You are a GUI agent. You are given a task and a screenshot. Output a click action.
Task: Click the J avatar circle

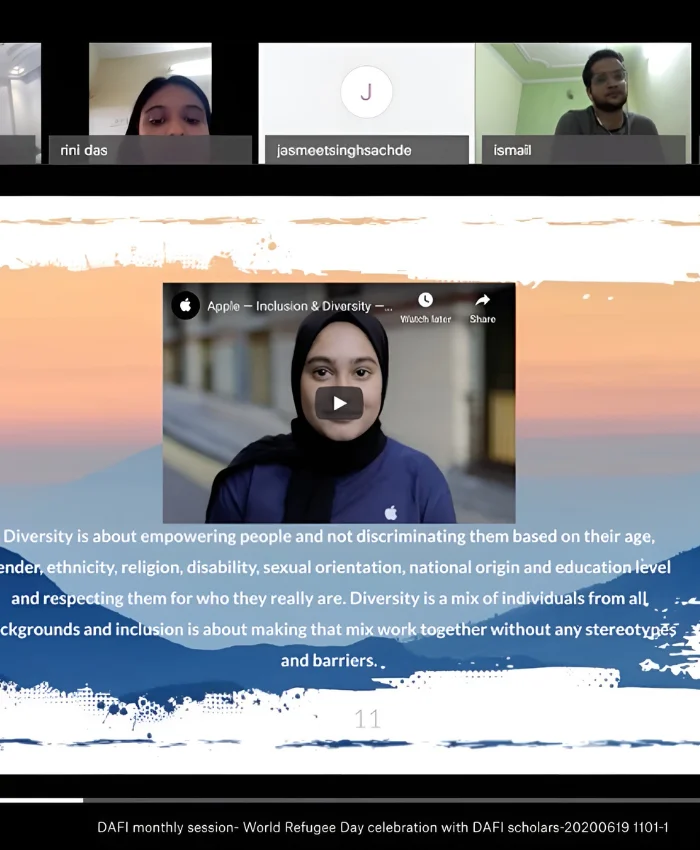365,93
